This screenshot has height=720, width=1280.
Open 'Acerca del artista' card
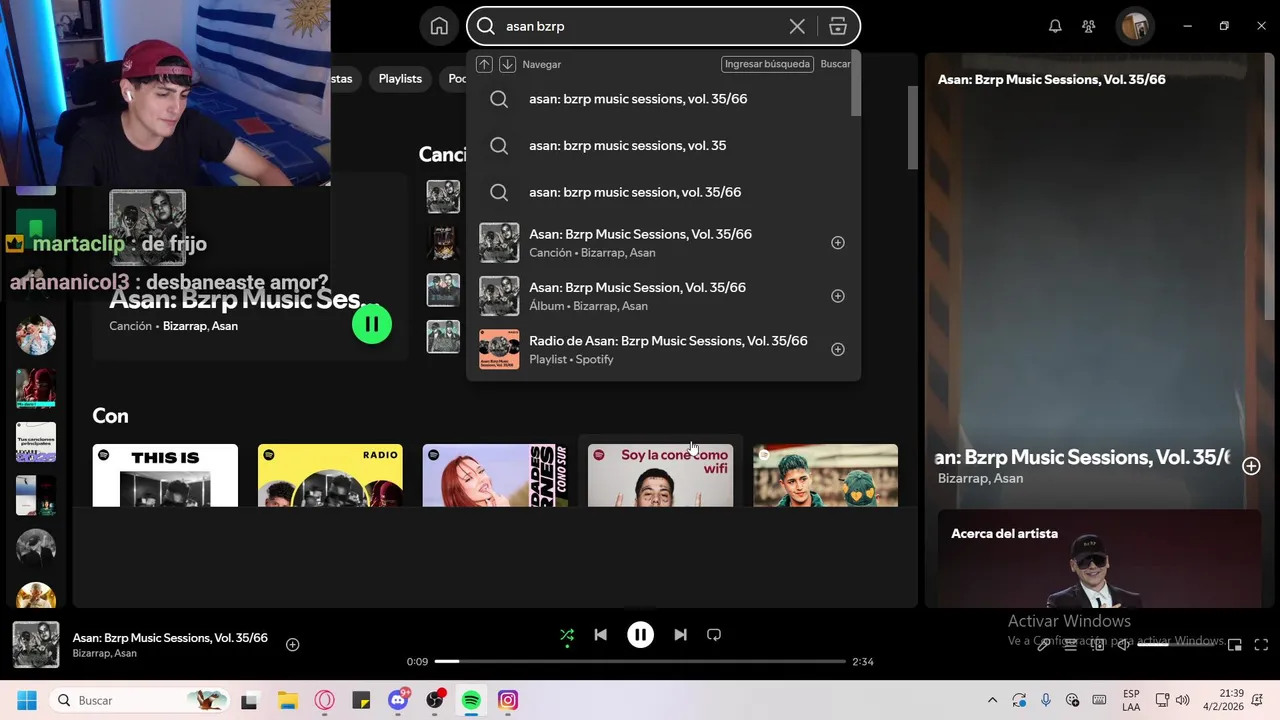(1099, 559)
